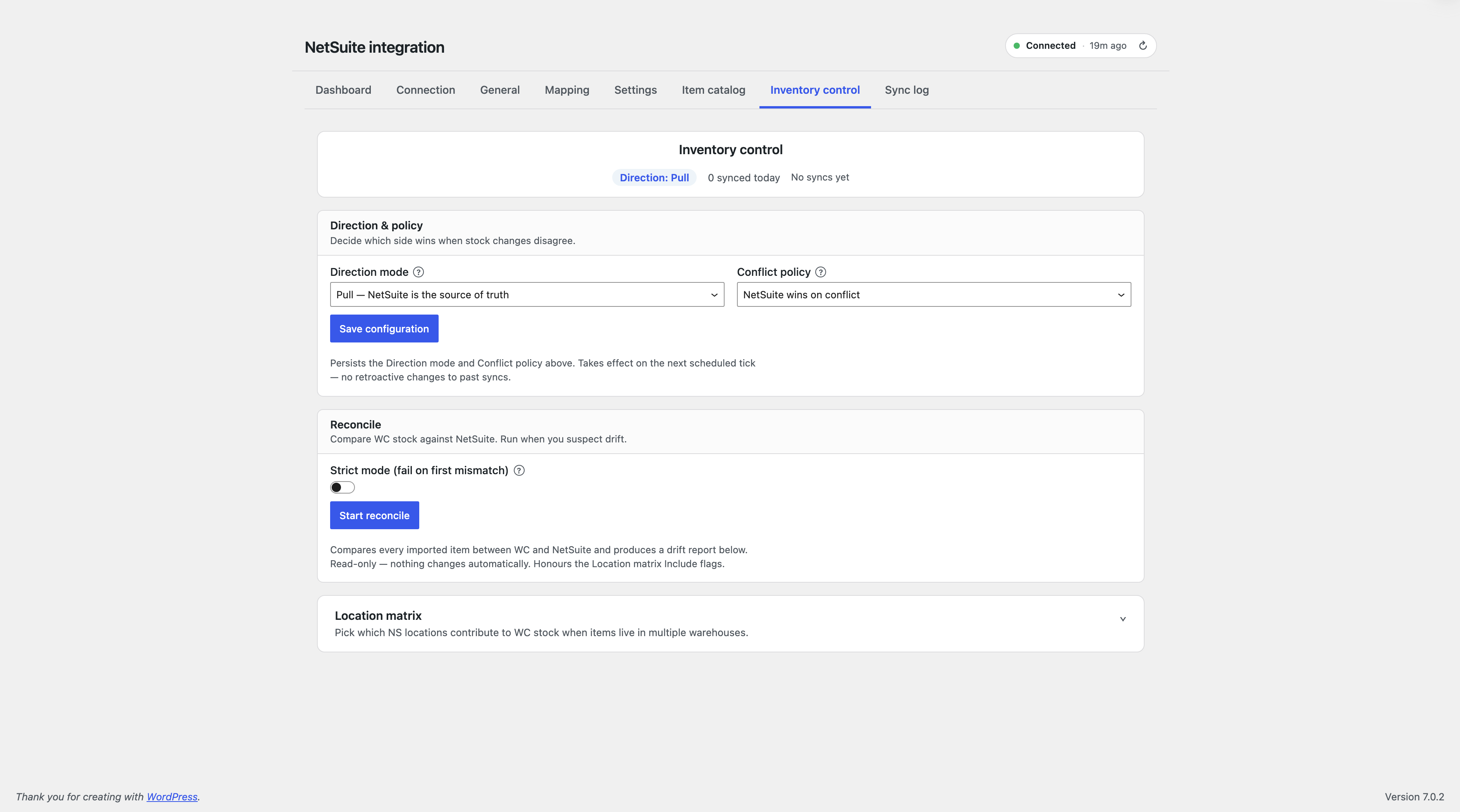Switch to the Dashboard tab
The height and width of the screenshot is (812, 1460).
coord(343,90)
